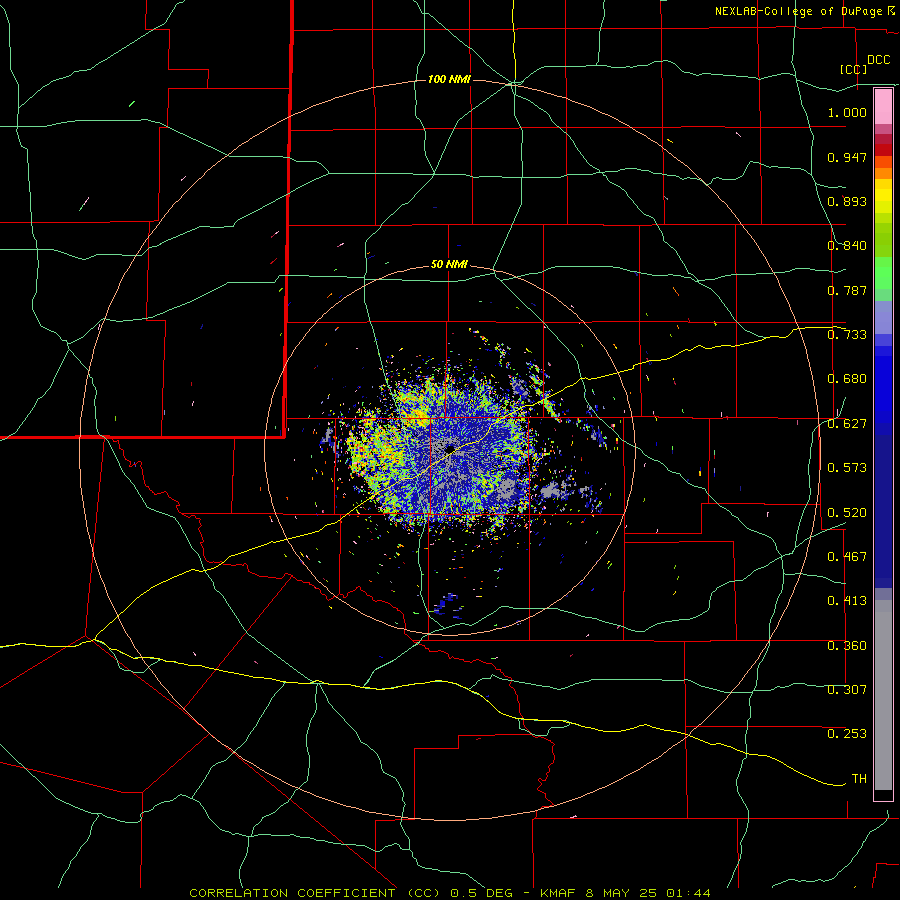900x900 pixels.
Task: Select the 0.840 legend value
Action: coord(847,246)
